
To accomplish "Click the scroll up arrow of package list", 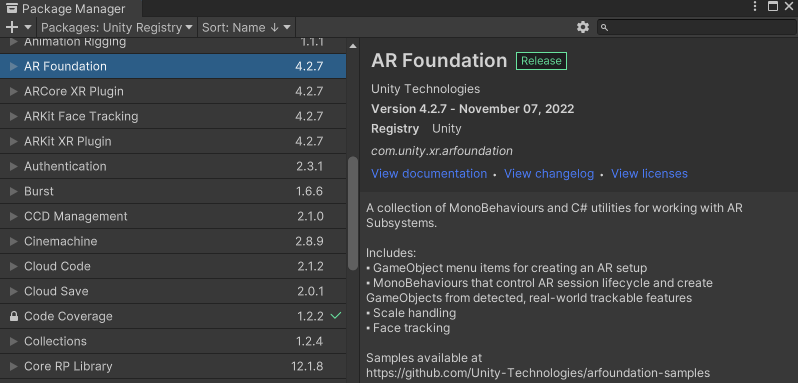I will (353, 46).
